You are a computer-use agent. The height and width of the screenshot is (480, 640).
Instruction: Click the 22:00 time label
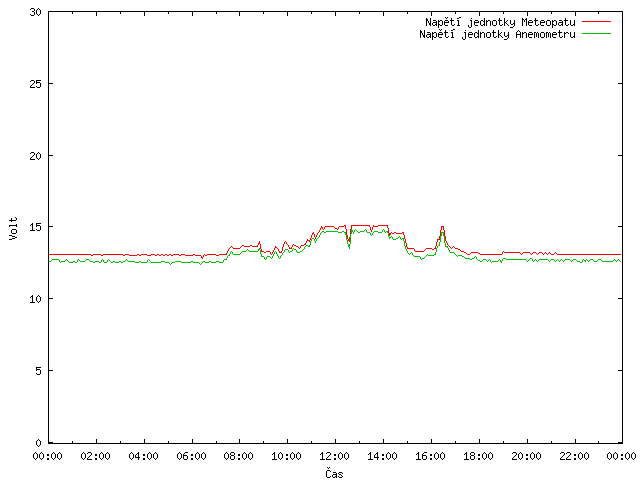(x=574, y=456)
